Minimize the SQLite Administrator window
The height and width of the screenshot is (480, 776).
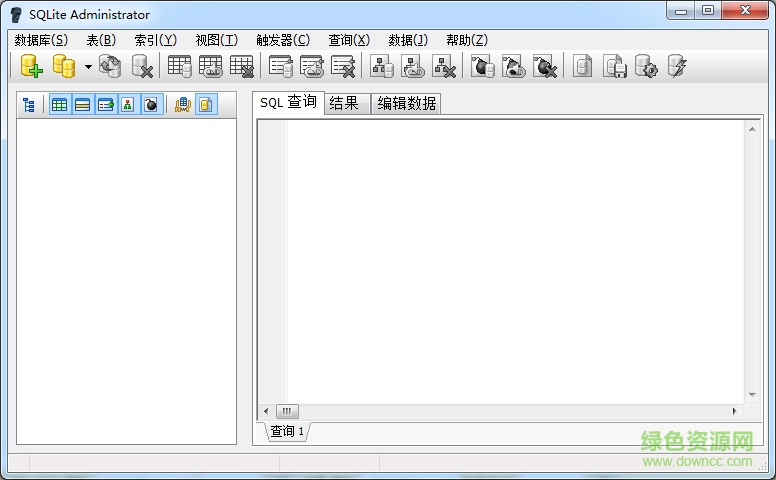pos(681,11)
